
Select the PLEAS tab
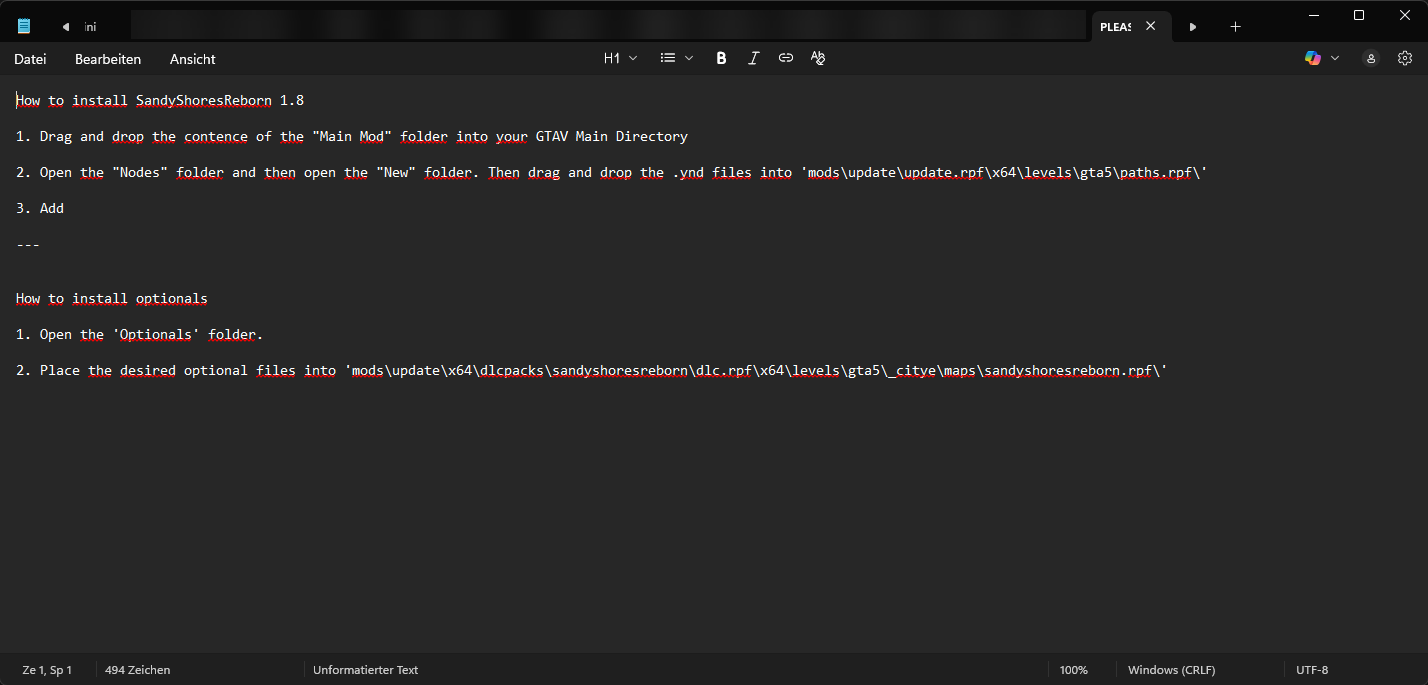[1116, 27]
